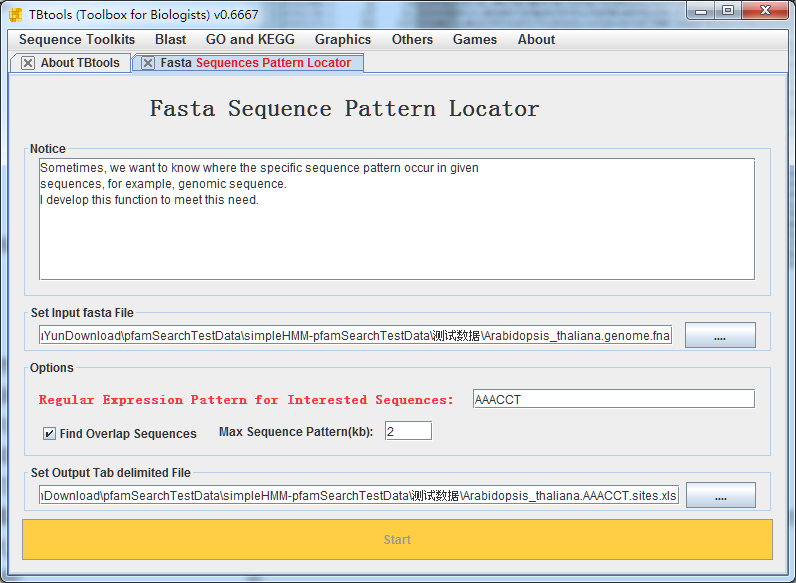Browse for the input fasta file
This screenshot has width=796, height=583.
720,335
